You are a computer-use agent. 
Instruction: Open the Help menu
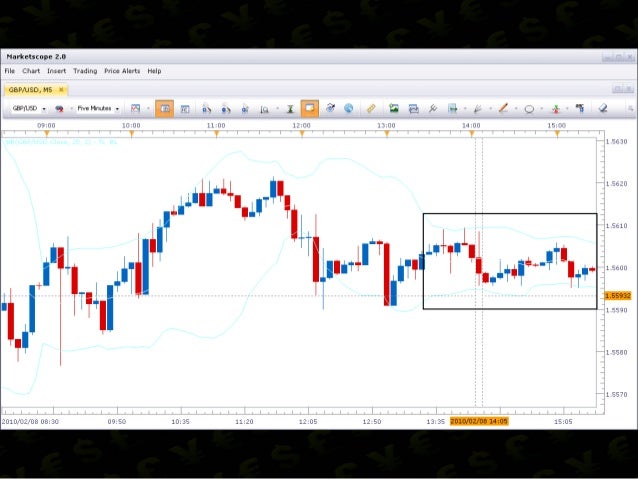[x=154, y=71]
